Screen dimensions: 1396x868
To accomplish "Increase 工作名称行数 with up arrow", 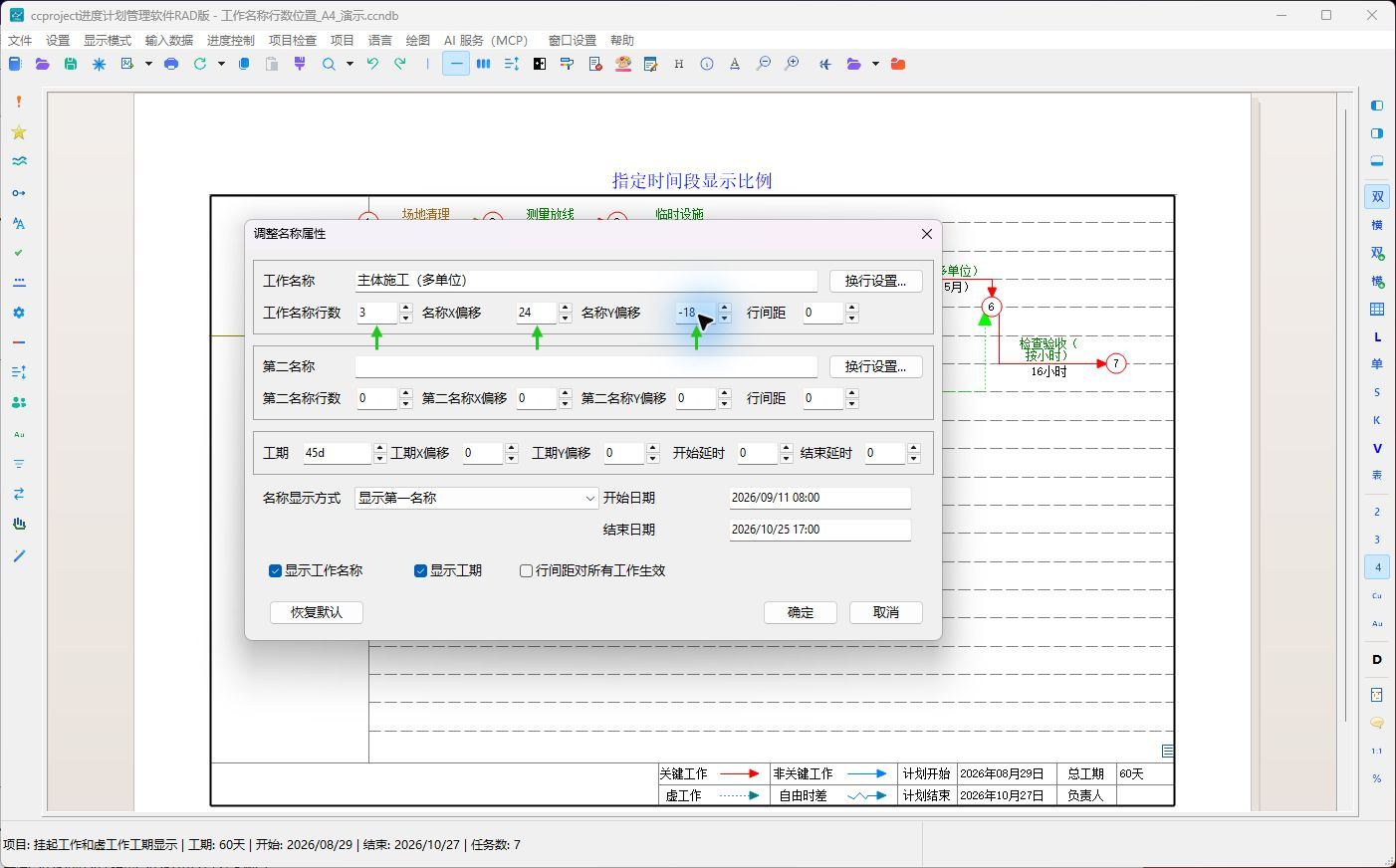I will (405, 308).
